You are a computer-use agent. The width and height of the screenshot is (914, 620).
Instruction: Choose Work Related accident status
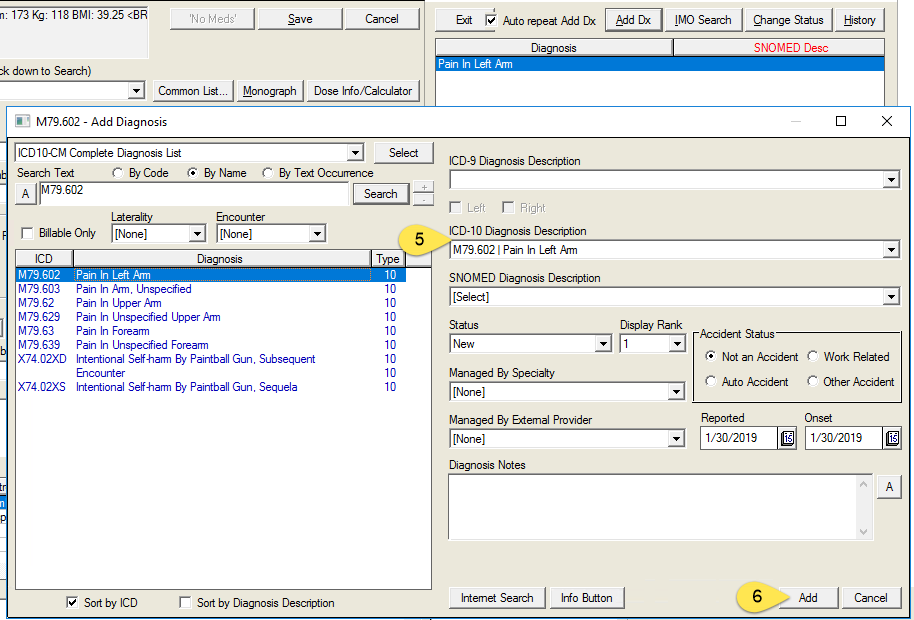813,356
